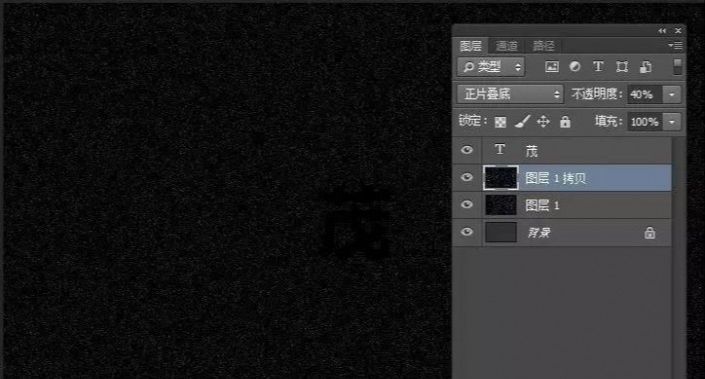
Task: Lock transparent pixels icon
Action: 500,122
